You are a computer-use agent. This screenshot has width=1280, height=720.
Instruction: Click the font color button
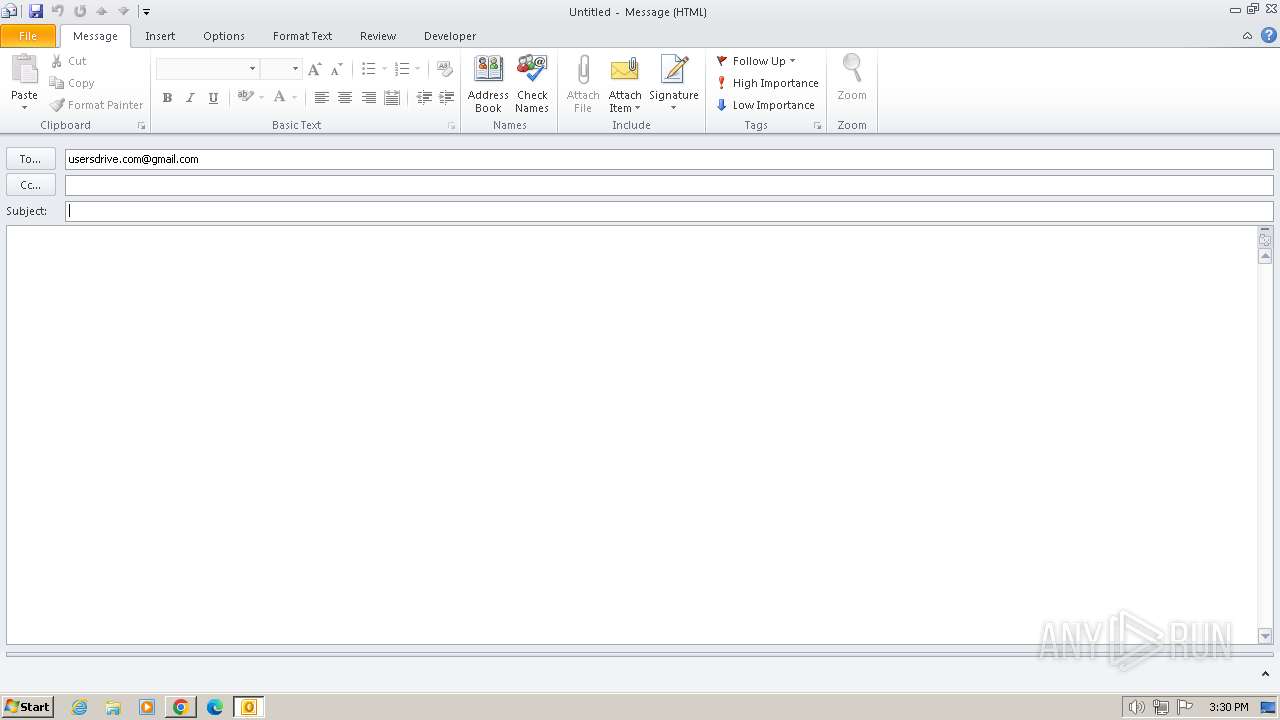tap(279, 97)
